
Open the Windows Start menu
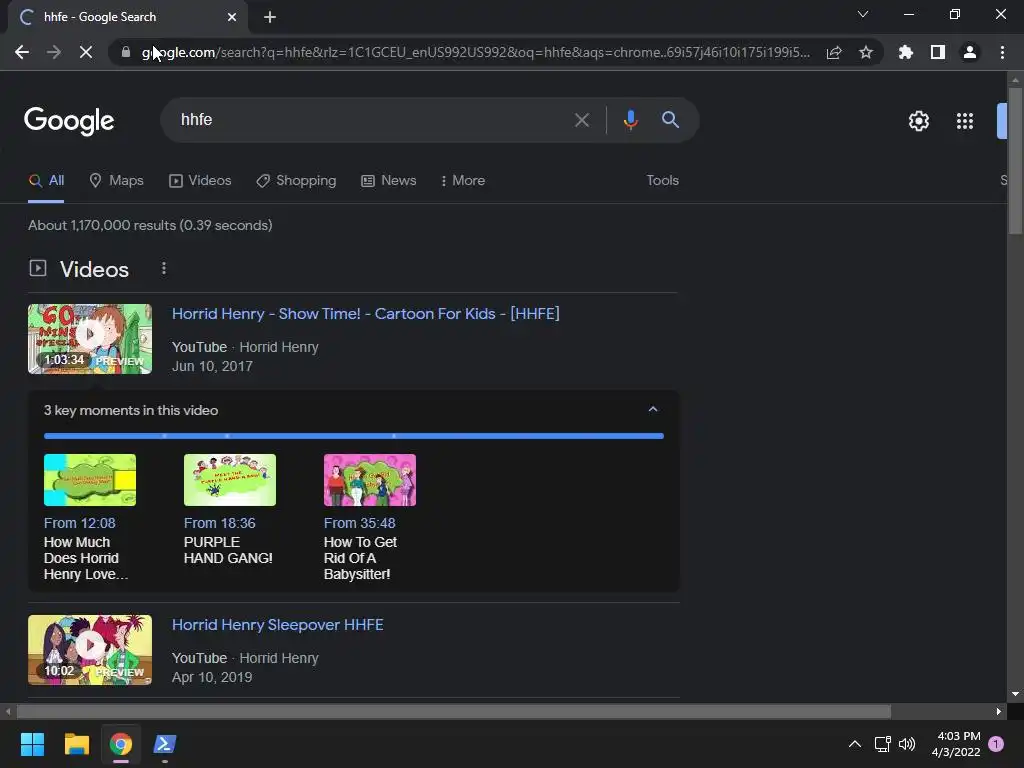point(32,744)
